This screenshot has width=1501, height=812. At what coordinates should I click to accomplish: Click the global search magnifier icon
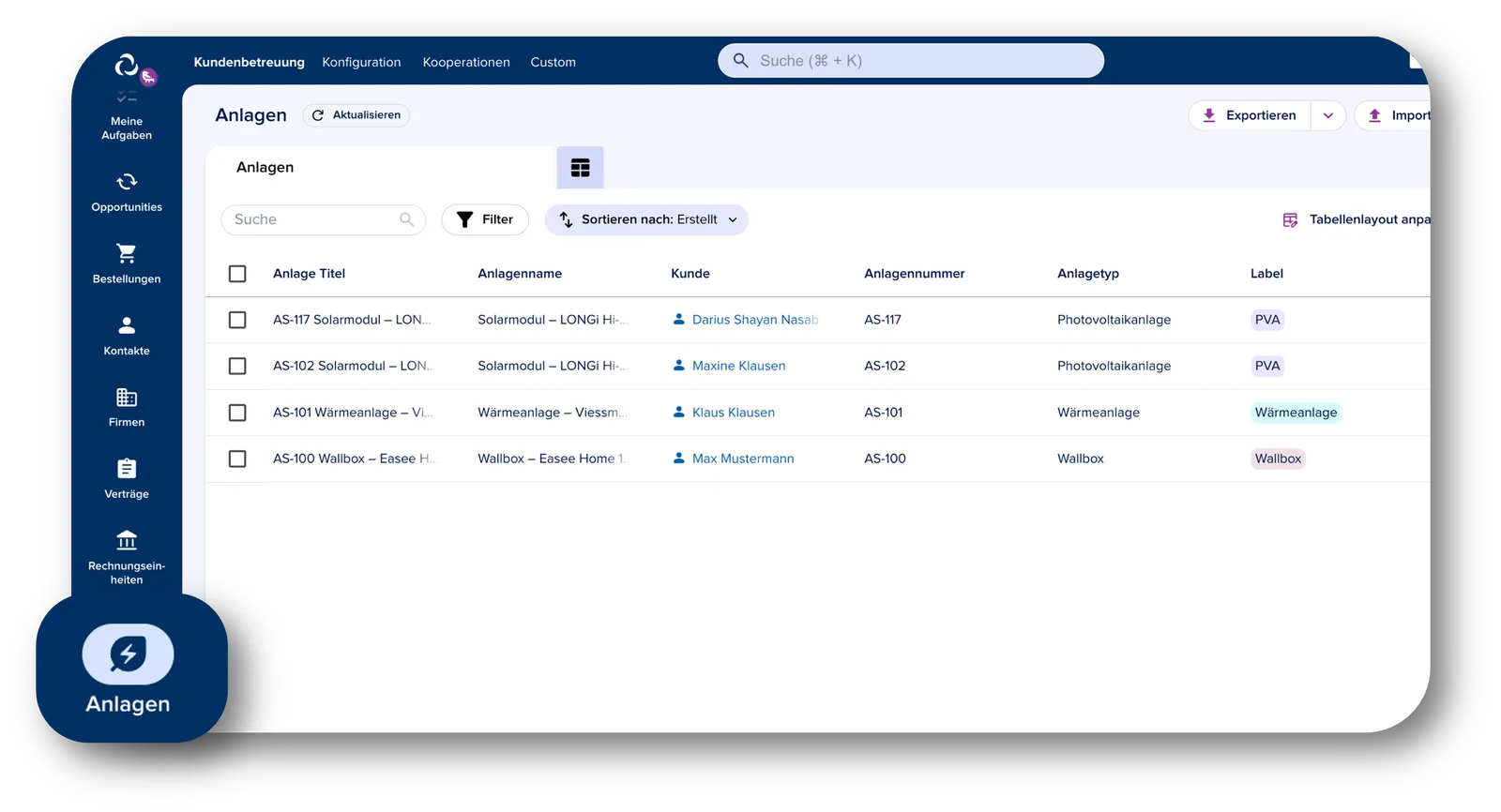(741, 61)
